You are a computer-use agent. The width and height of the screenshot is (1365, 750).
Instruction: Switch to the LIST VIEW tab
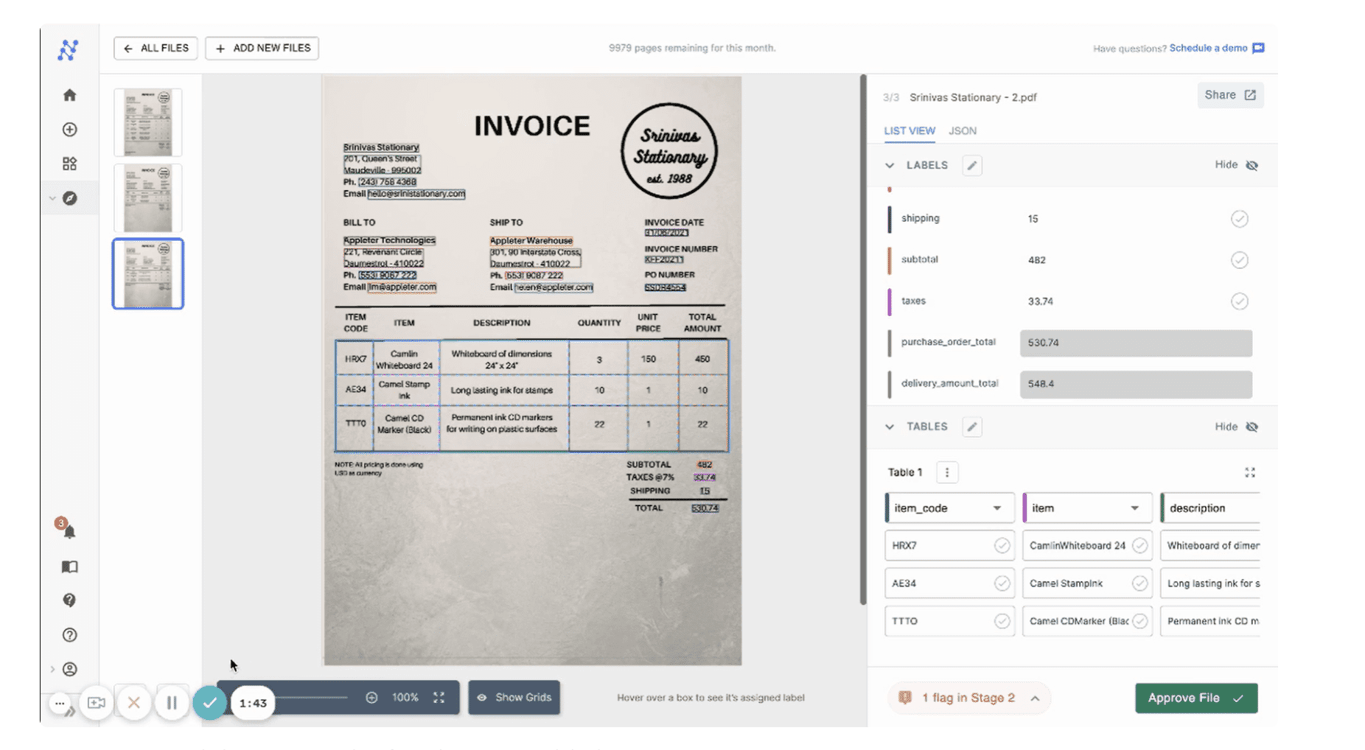(909, 130)
